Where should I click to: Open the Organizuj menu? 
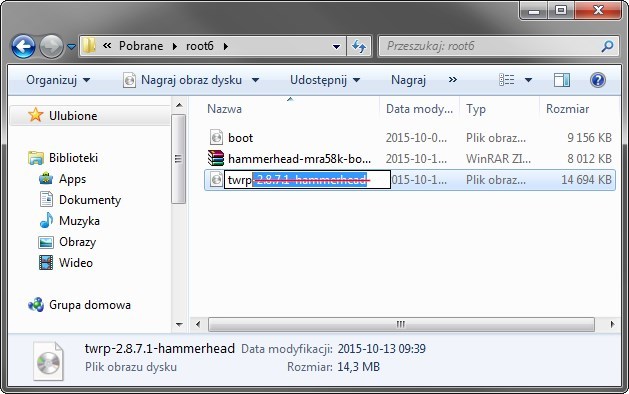pyautogui.click(x=58, y=80)
